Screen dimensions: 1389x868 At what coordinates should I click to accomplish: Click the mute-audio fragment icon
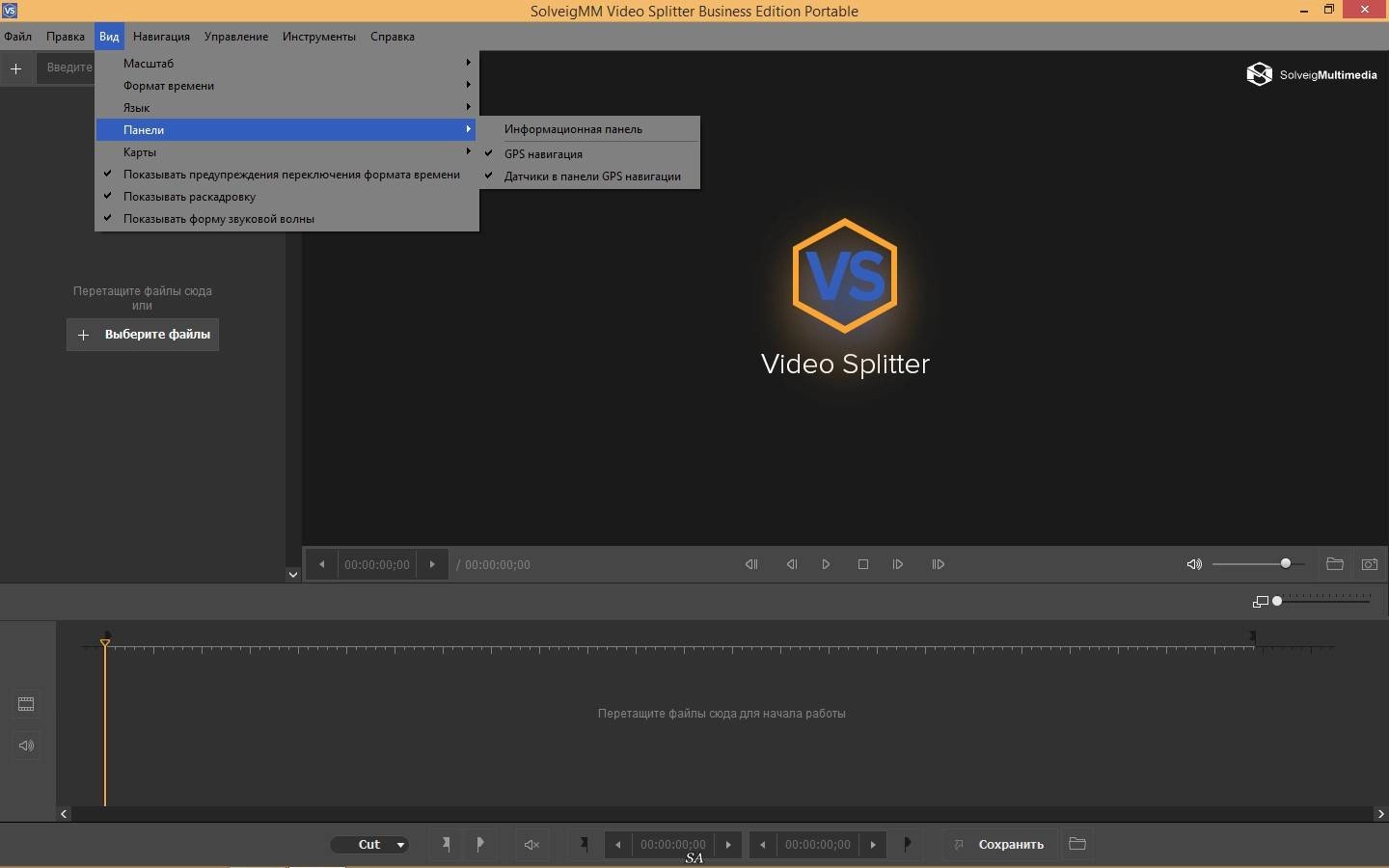[x=531, y=844]
